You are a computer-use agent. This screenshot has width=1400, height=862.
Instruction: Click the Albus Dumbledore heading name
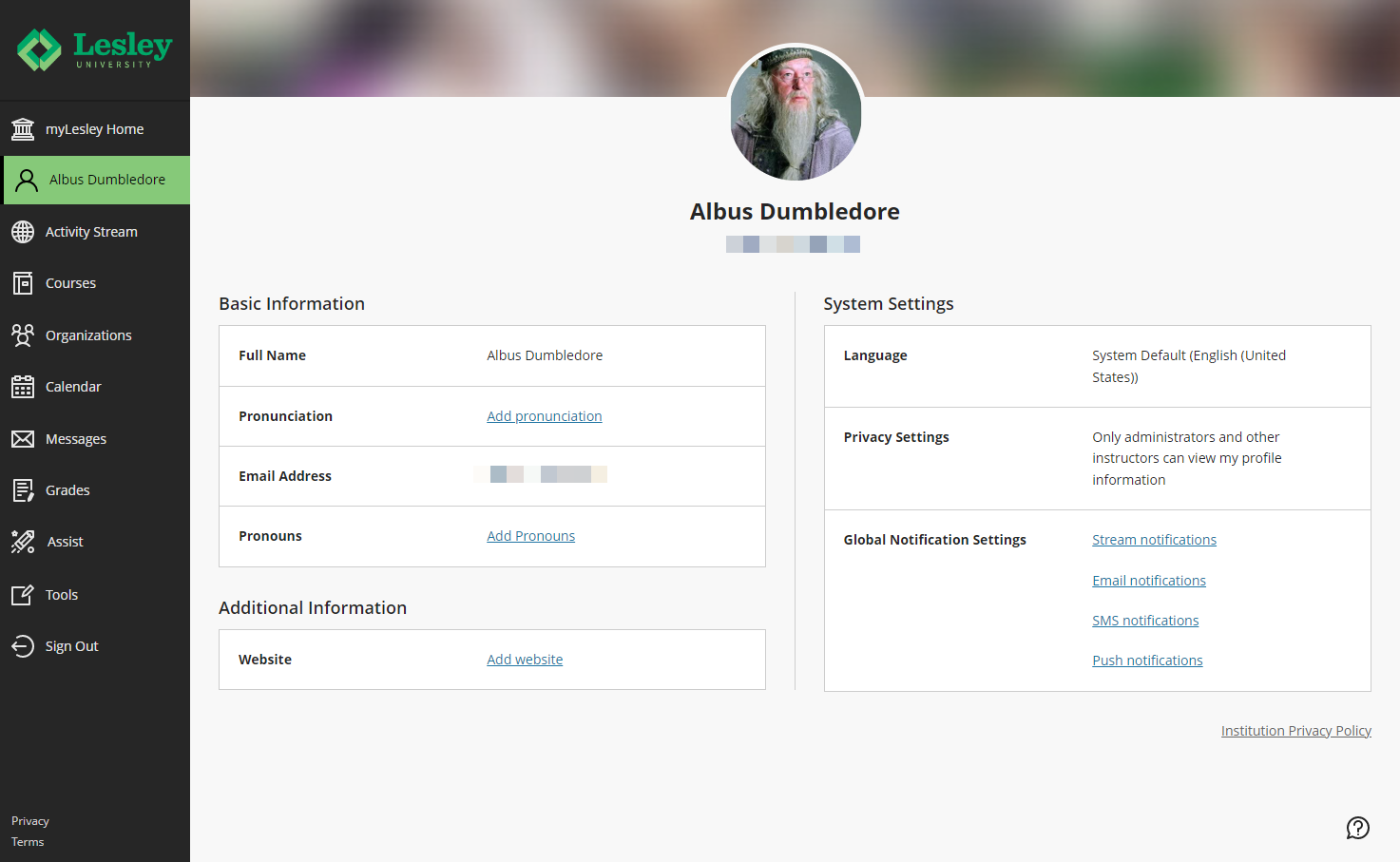[x=795, y=212]
